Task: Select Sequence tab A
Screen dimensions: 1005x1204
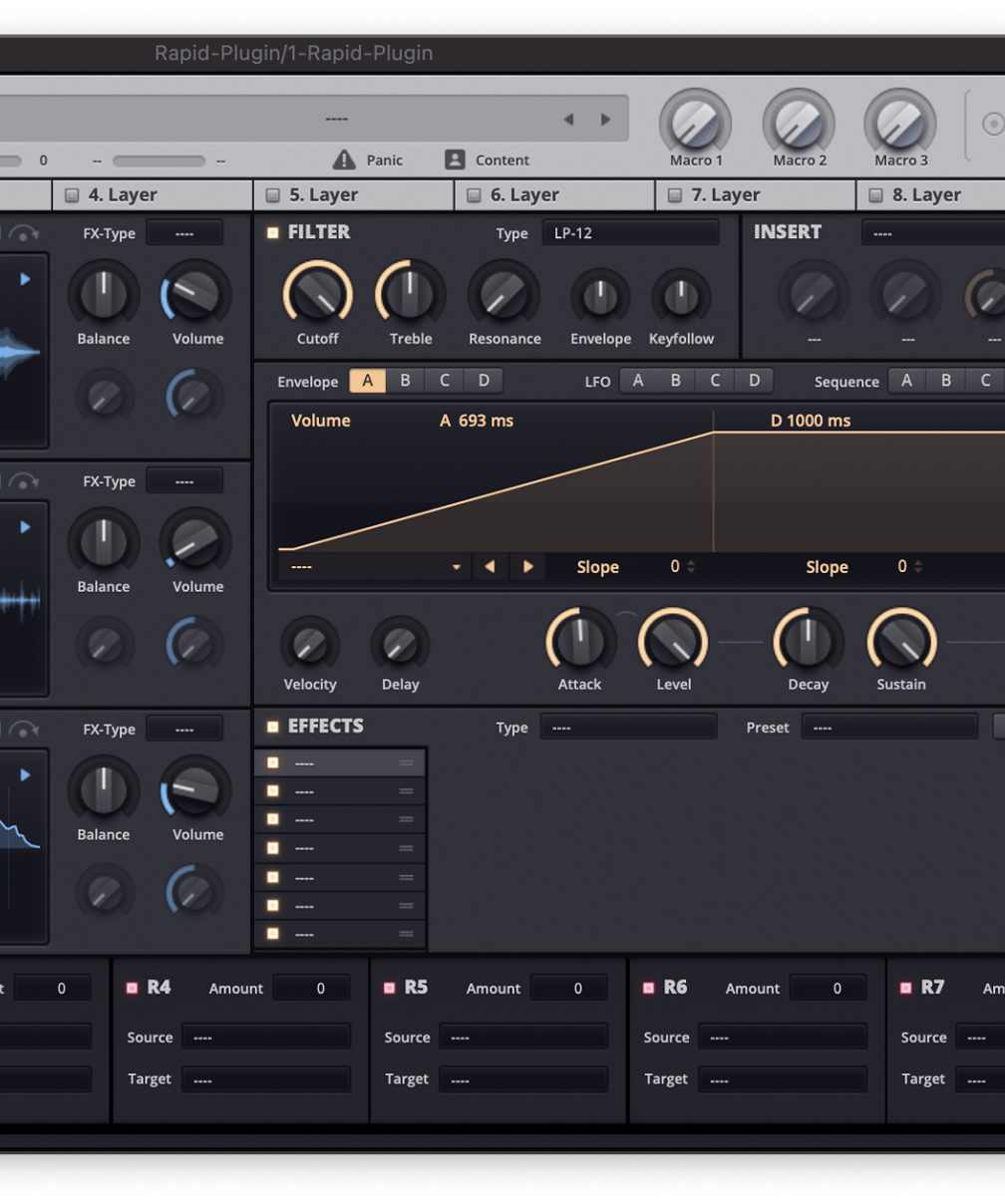Action: coord(907,381)
